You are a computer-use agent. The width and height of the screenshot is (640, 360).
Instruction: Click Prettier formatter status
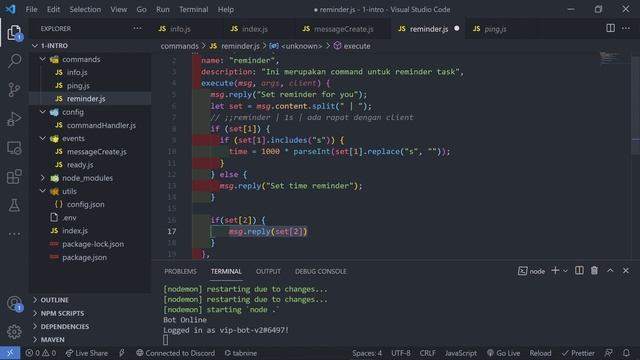578,353
